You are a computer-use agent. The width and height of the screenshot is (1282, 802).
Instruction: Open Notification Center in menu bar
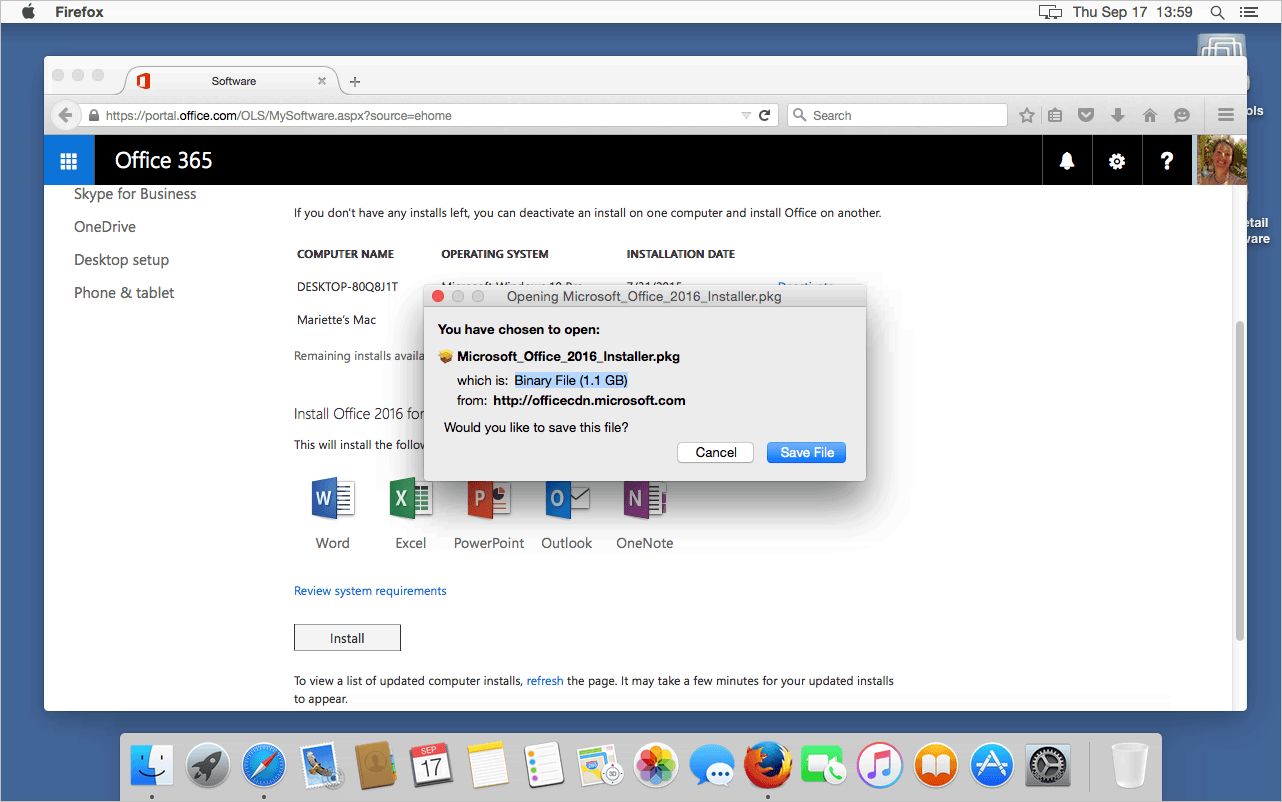tap(1249, 12)
